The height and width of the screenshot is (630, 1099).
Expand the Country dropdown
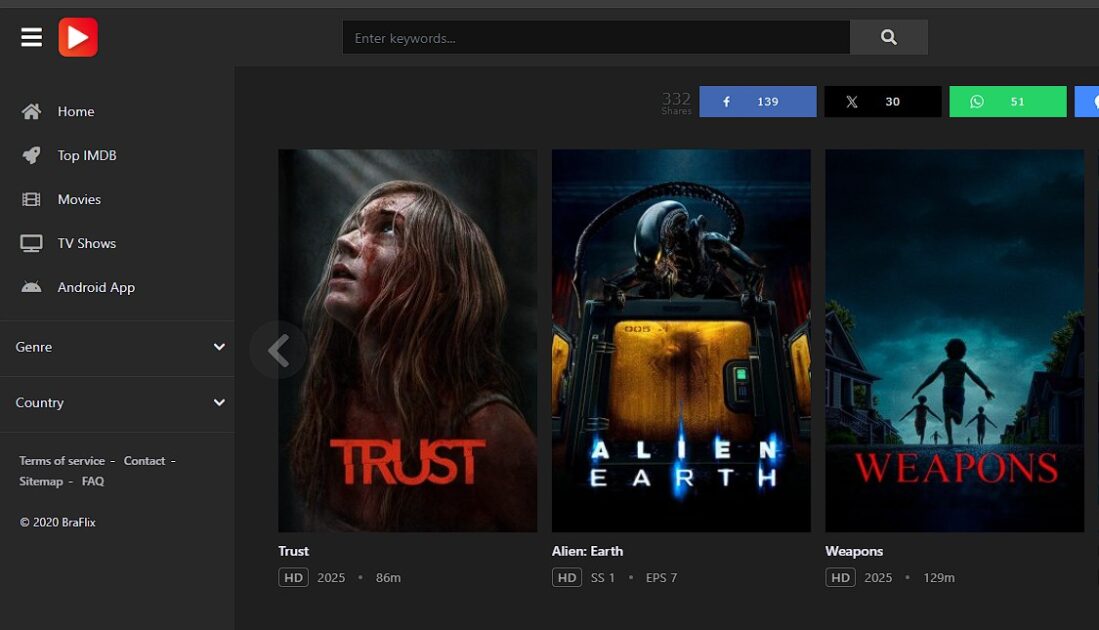117,403
